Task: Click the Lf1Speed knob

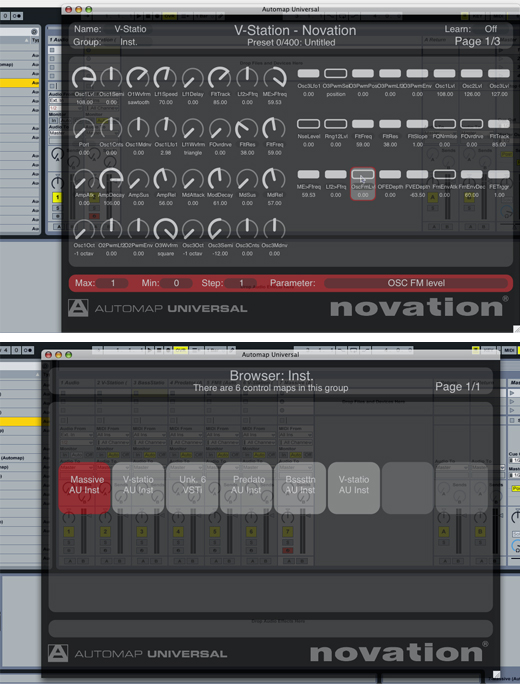Action: coord(165,78)
